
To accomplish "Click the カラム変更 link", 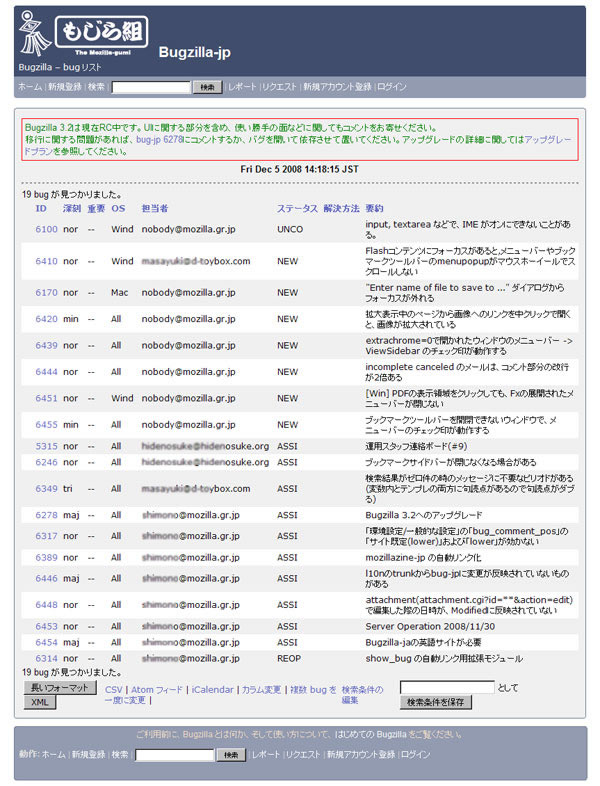I will pos(261,690).
